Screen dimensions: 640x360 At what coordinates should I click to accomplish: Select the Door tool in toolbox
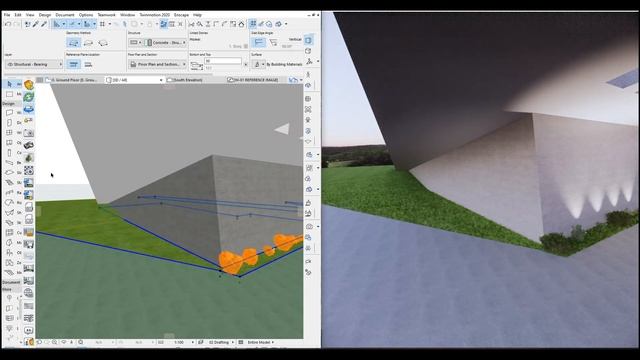[x=9, y=122]
